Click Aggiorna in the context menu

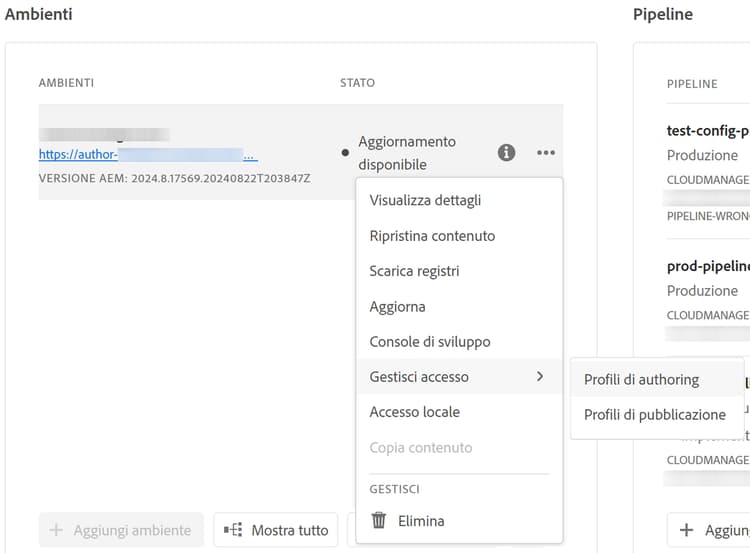click(x=397, y=306)
